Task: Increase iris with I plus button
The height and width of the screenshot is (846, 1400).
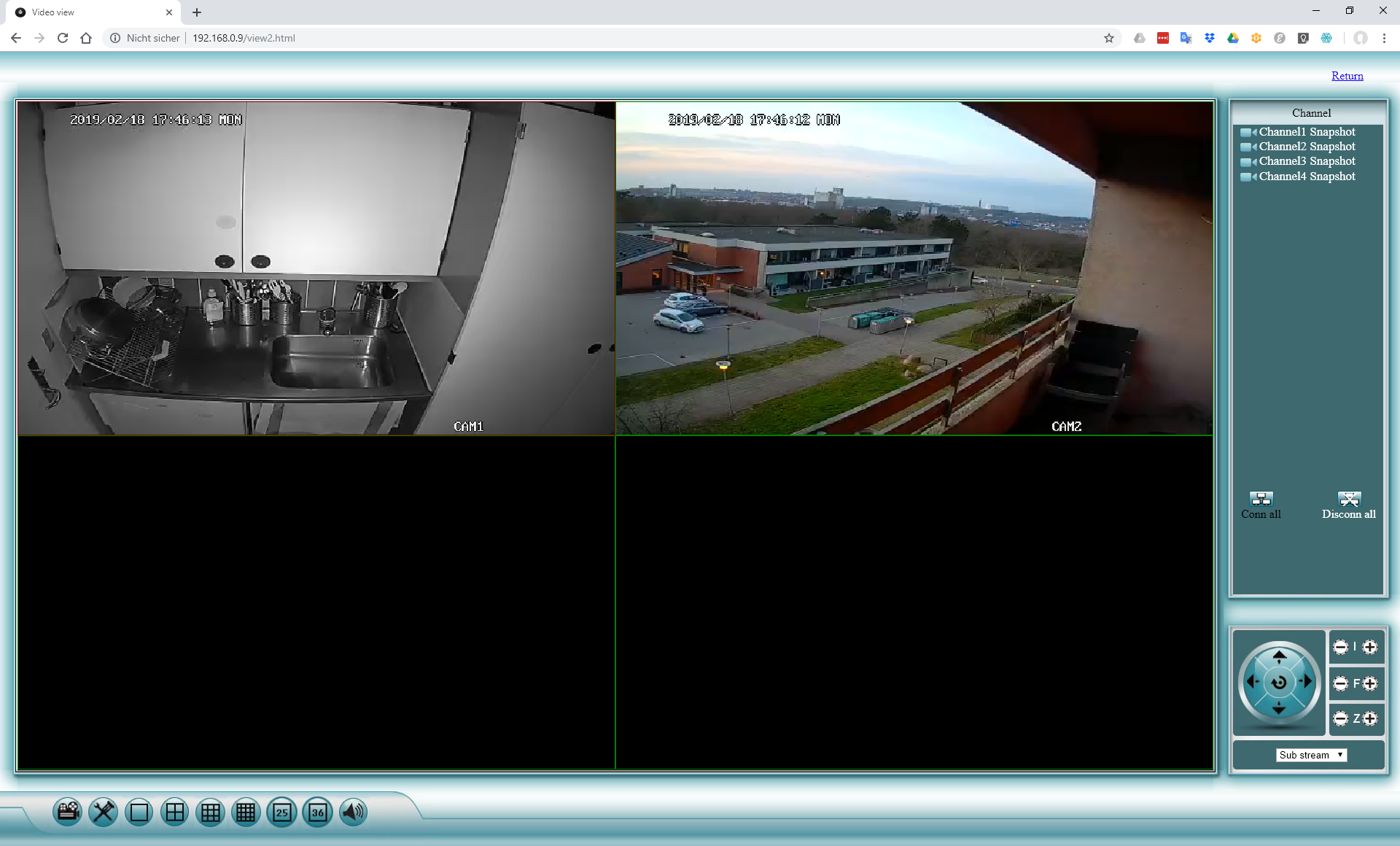Action: click(x=1370, y=647)
